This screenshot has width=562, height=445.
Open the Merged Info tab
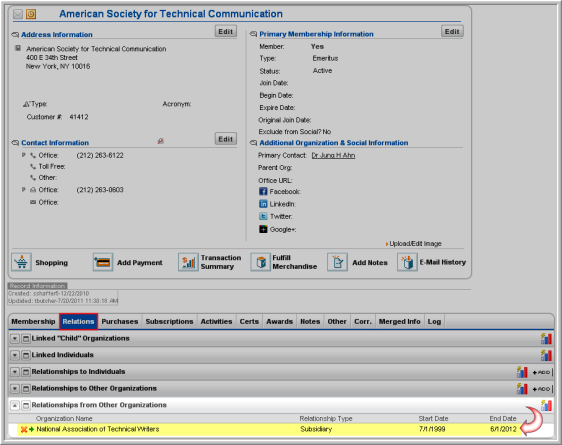pyautogui.click(x=400, y=321)
